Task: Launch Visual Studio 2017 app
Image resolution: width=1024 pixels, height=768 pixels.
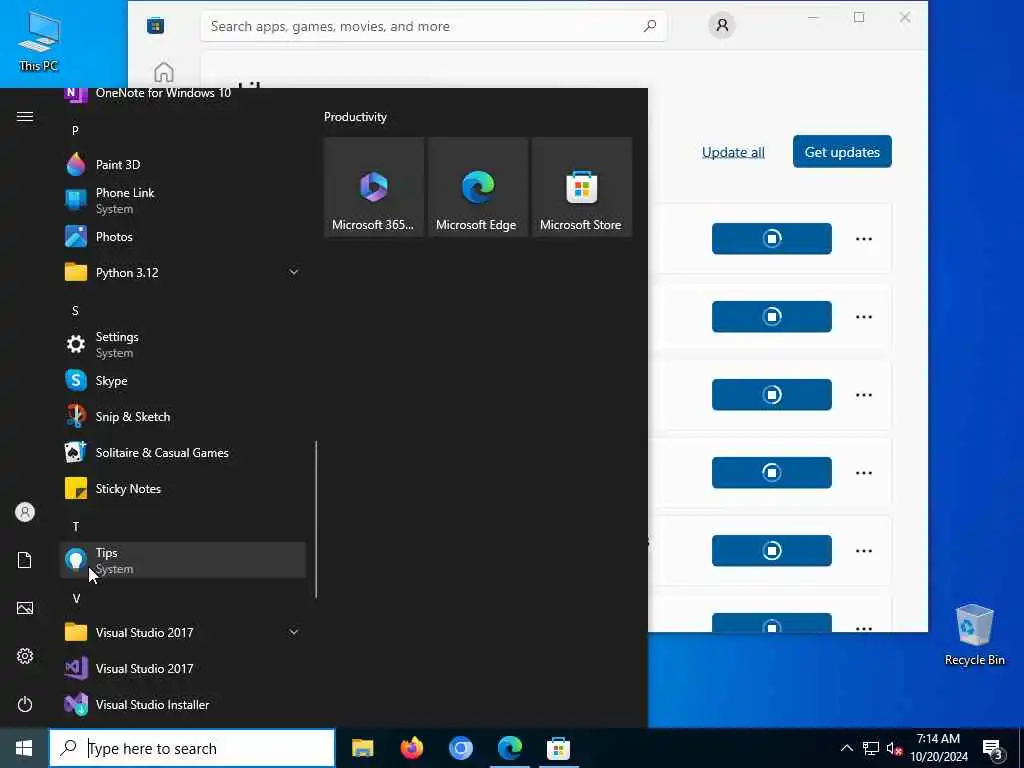Action: pyautogui.click(x=183, y=668)
